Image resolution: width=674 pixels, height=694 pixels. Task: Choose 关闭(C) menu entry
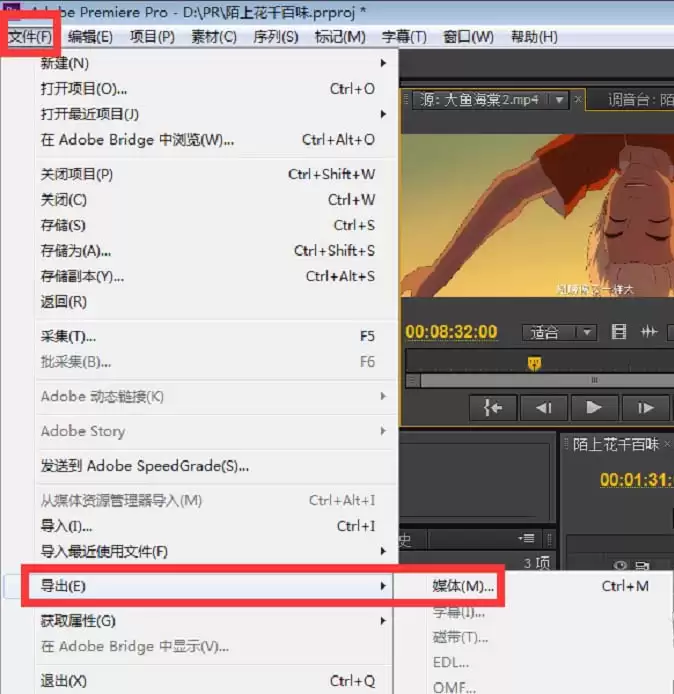[x=216, y=200]
